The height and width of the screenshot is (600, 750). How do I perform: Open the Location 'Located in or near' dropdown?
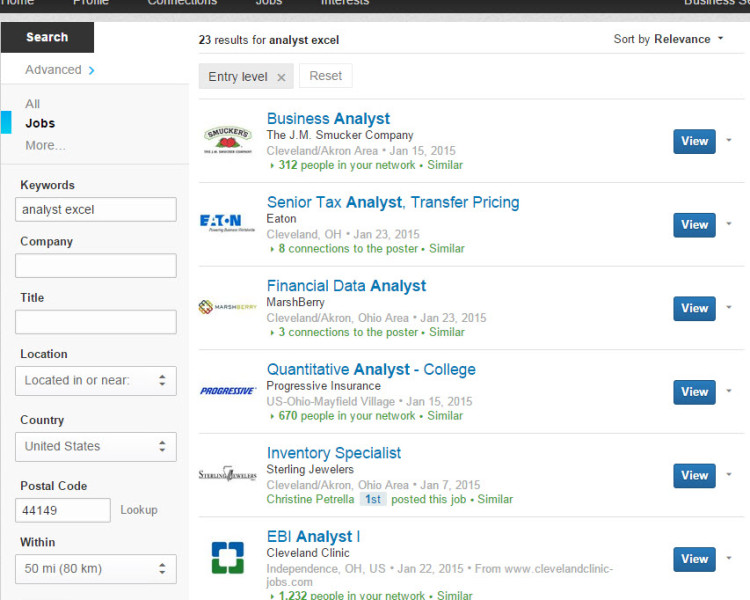(96, 381)
